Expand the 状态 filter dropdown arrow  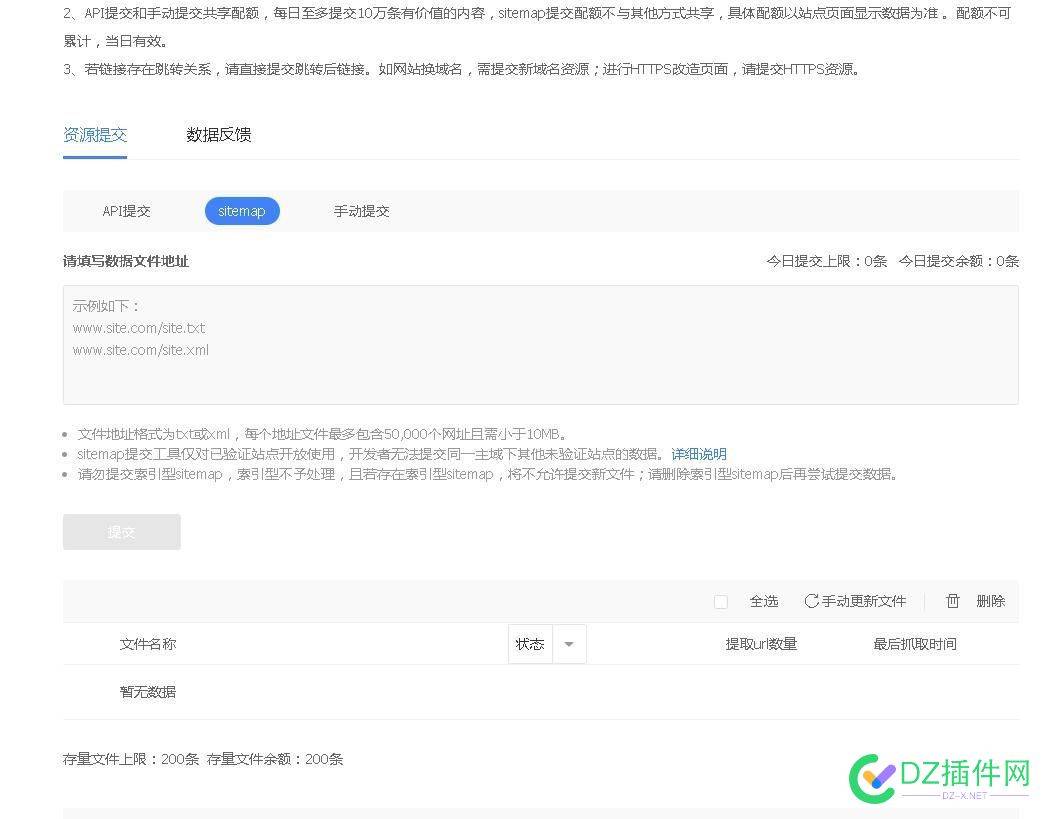569,644
